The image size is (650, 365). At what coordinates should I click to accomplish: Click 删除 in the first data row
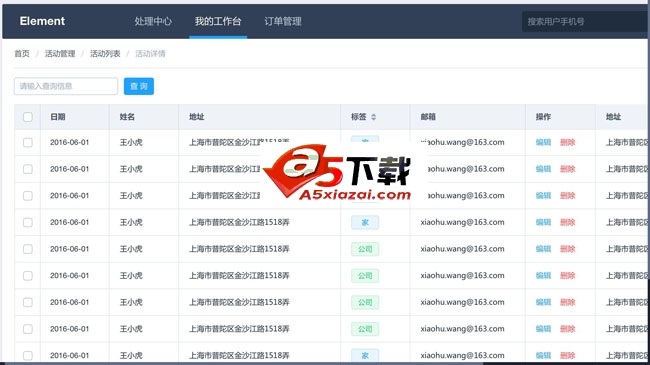click(x=568, y=142)
